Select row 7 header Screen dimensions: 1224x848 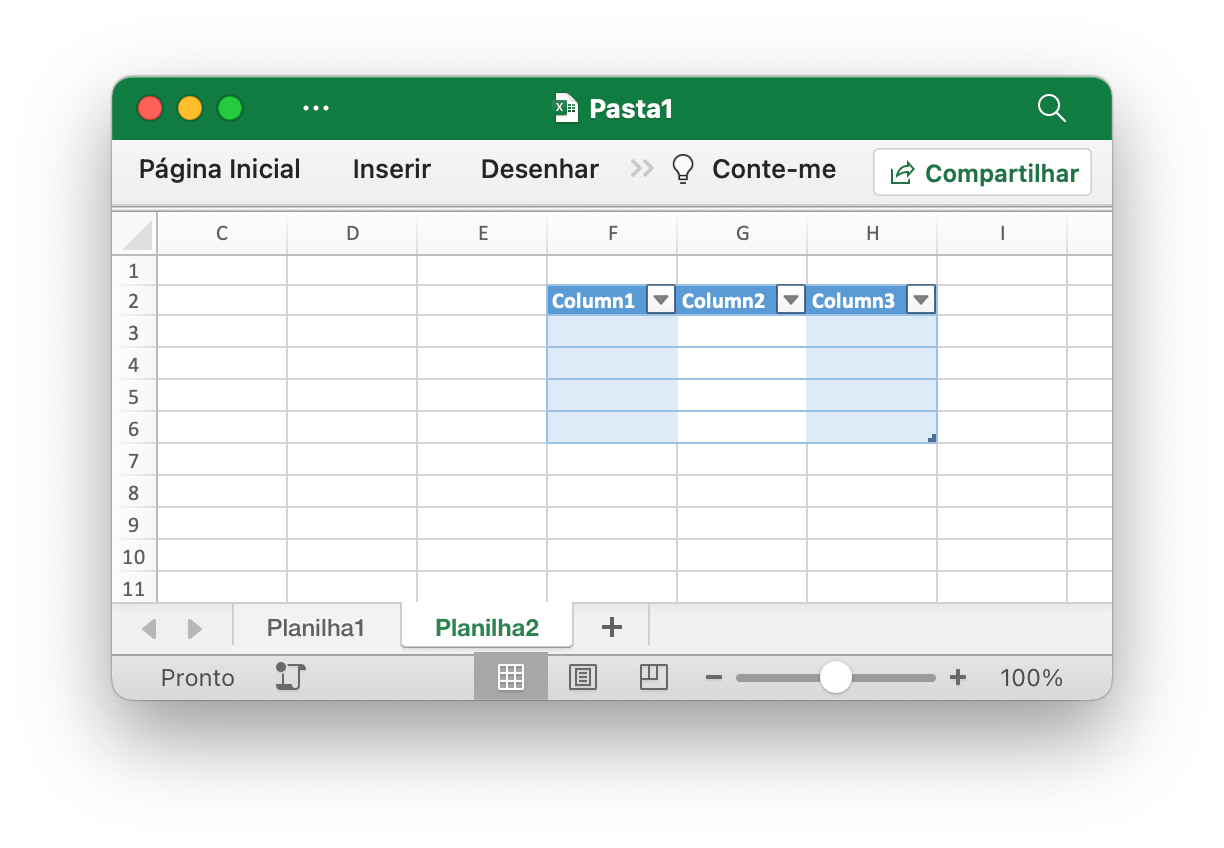coord(135,460)
